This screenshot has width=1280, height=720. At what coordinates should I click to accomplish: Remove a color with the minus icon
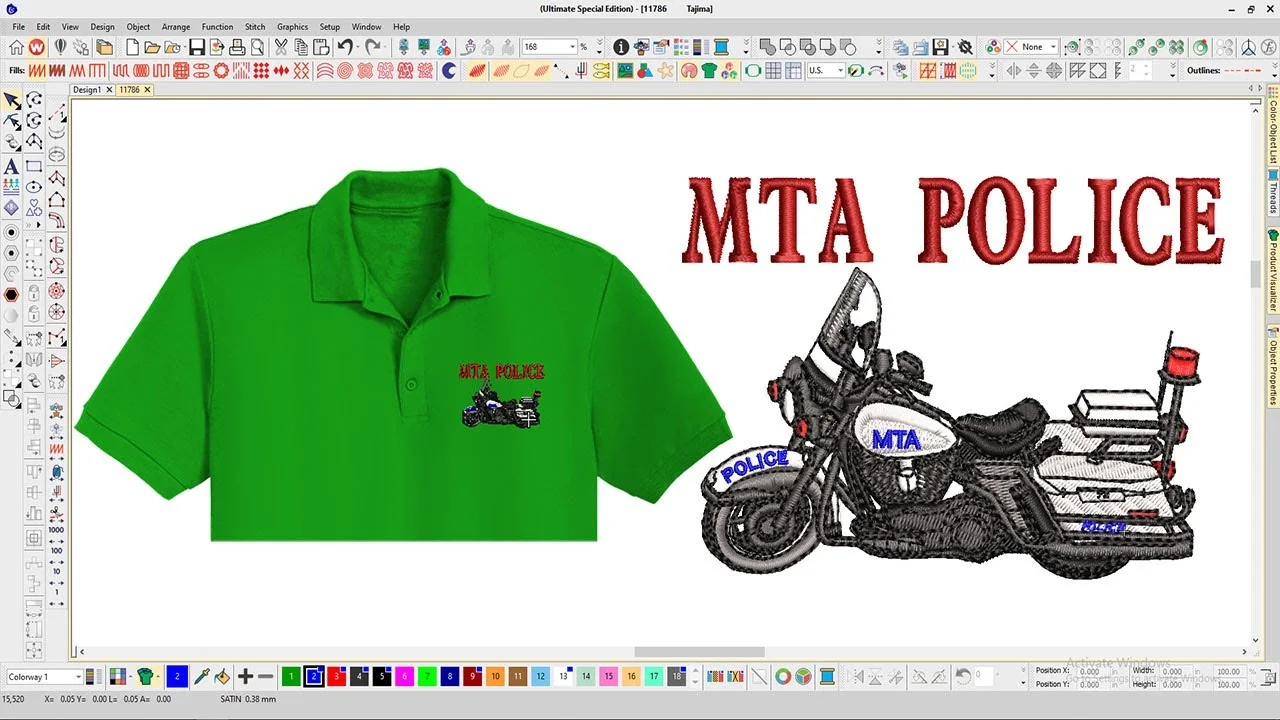(266, 677)
